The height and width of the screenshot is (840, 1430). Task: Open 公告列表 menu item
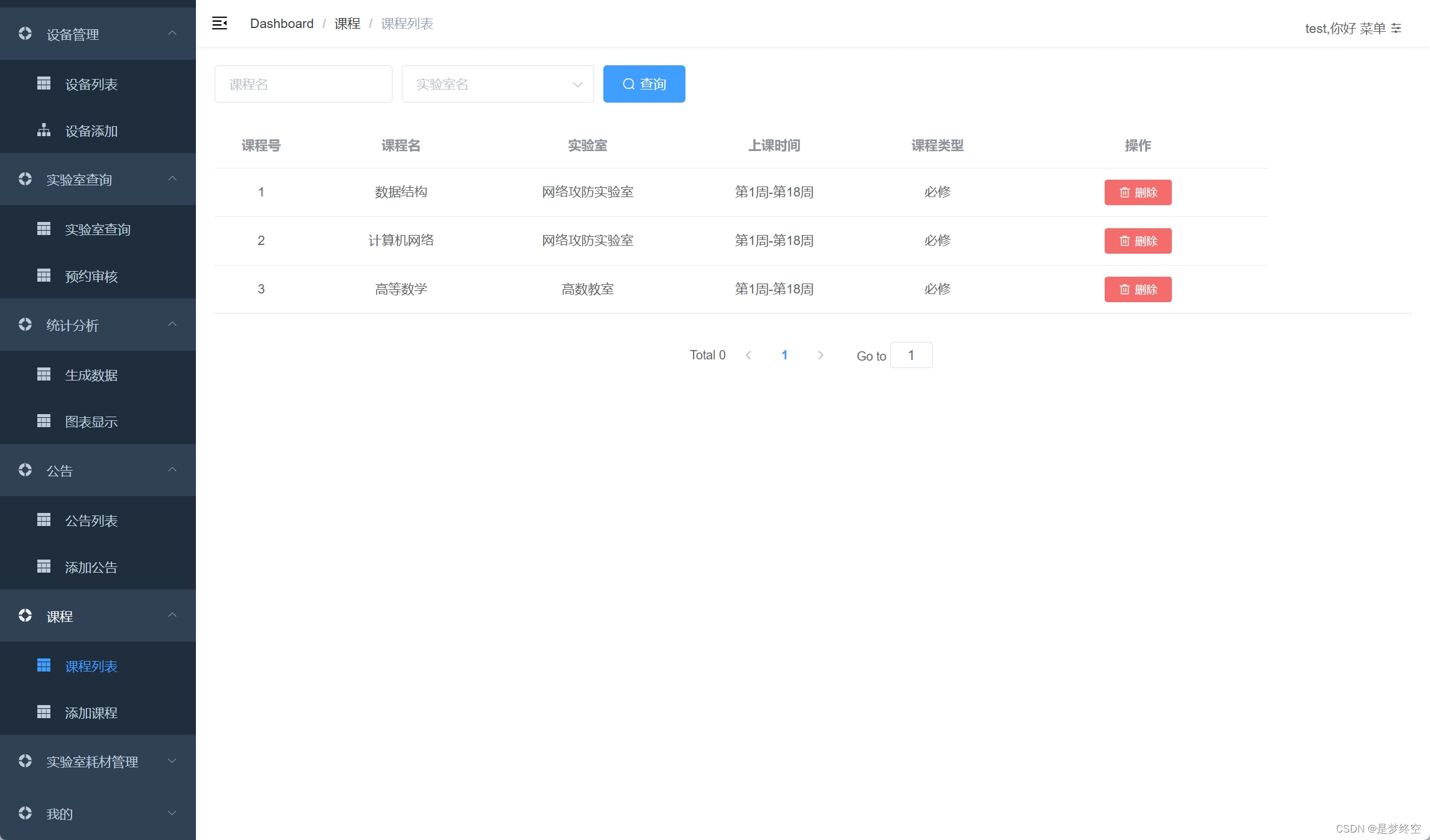[x=98, y=520]
